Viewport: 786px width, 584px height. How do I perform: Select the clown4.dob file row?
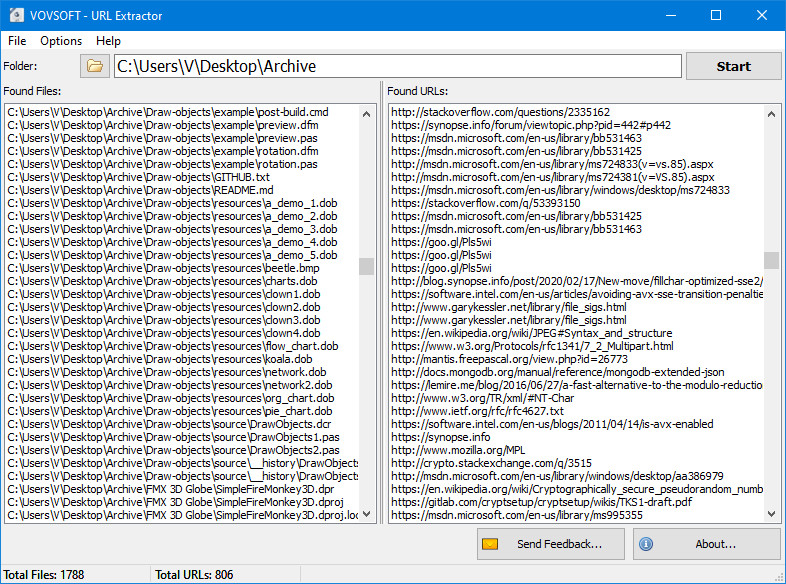tap(182, 333)
